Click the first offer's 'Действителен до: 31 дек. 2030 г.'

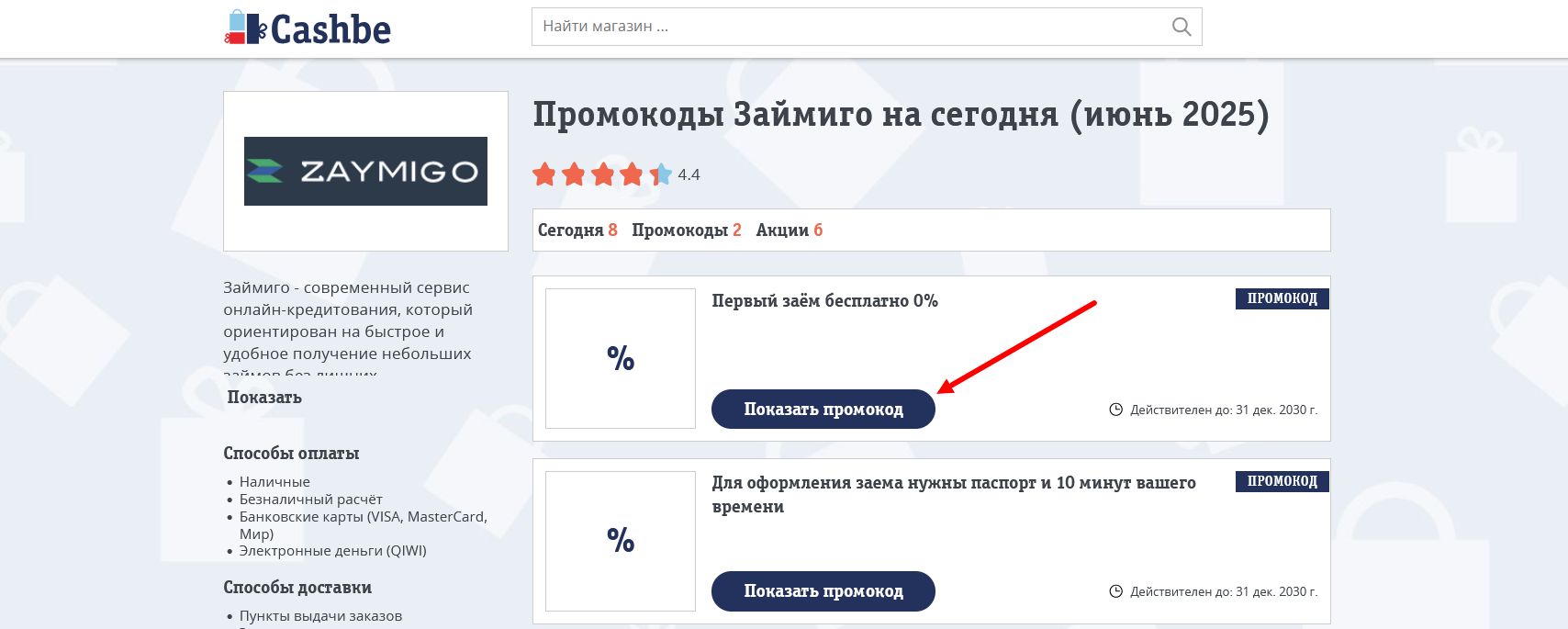1224,410
